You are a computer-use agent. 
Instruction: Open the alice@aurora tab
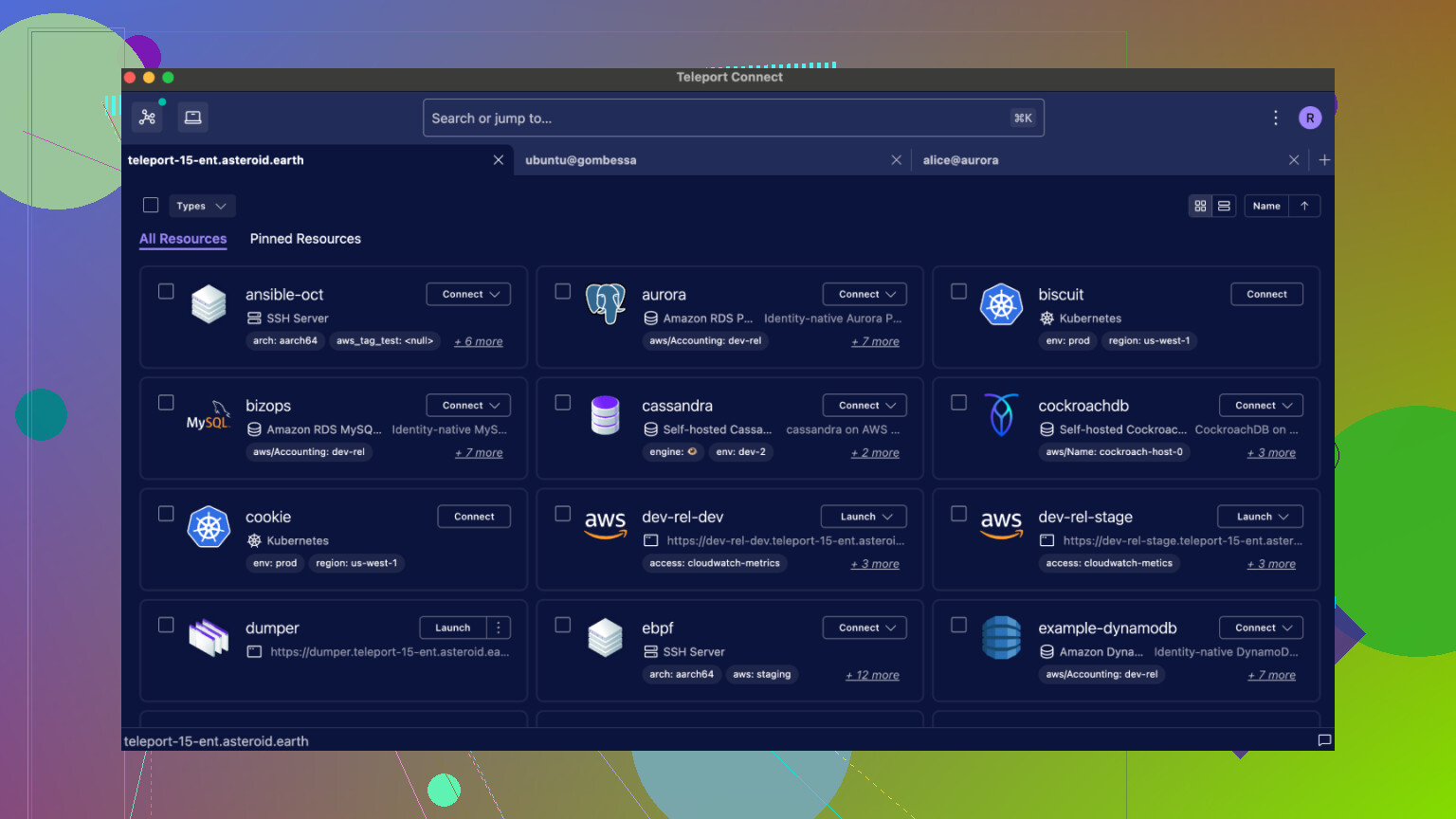coord(1109,160)
